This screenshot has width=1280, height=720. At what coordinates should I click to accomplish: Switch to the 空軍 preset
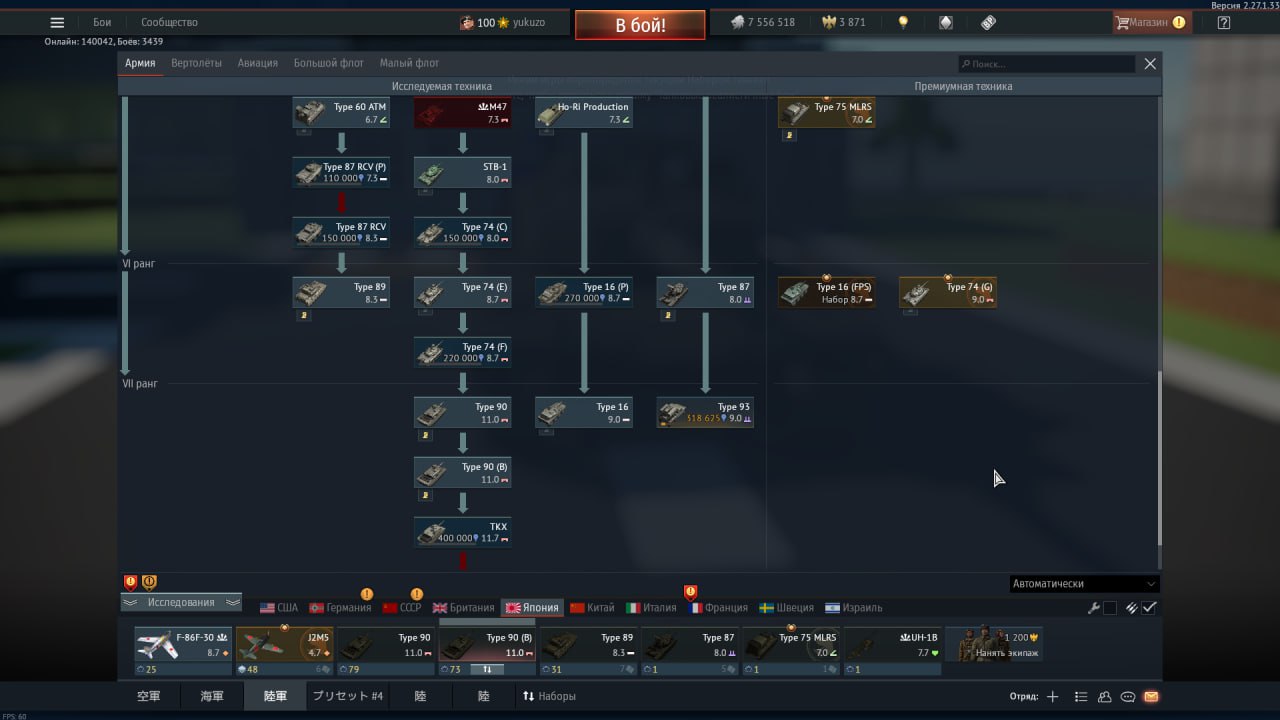coord(149,696)
